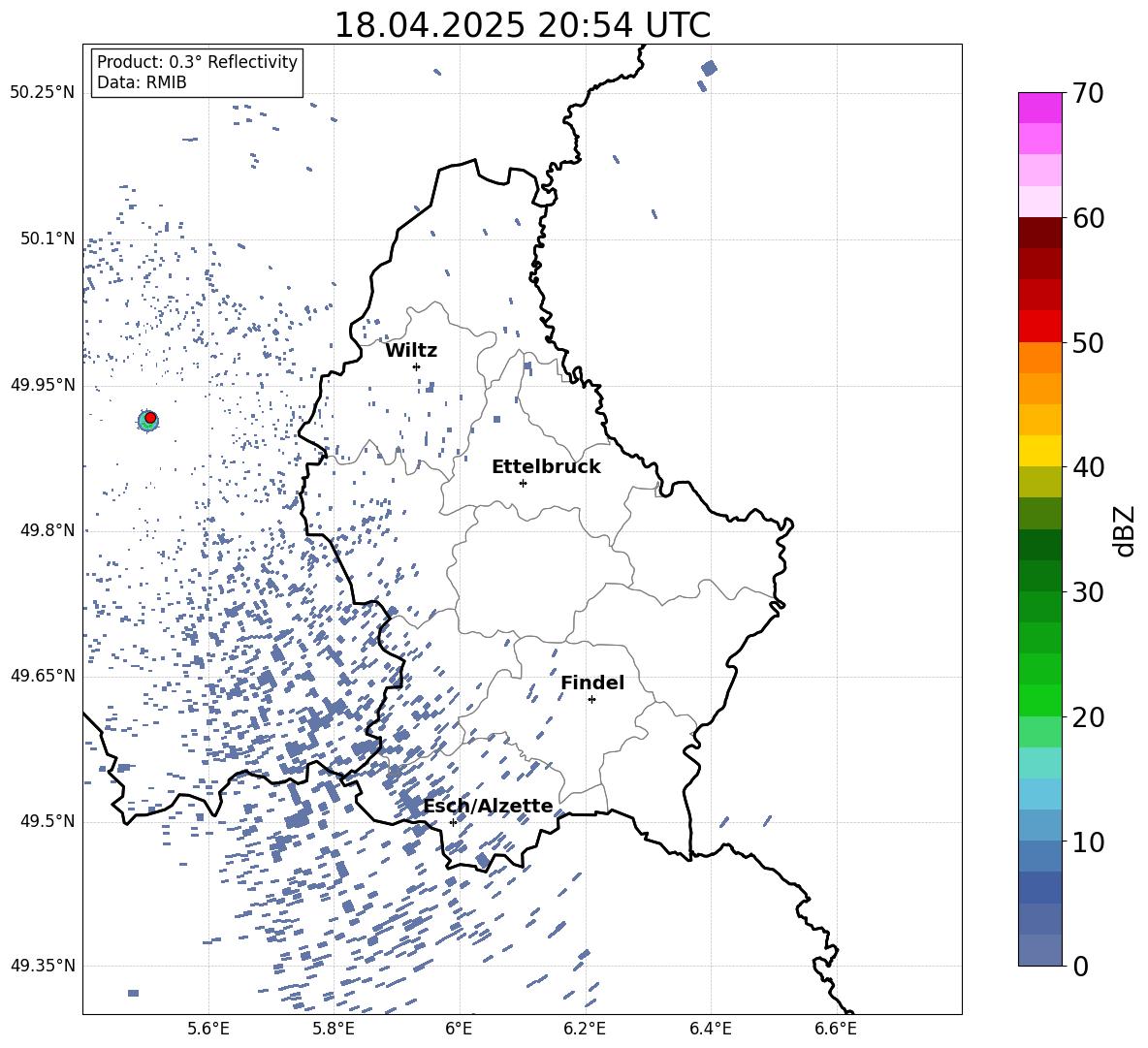Click the 49.65°N latitude label
The height and width of the screenshot is (1048, 1148).
tap(43, 676)
